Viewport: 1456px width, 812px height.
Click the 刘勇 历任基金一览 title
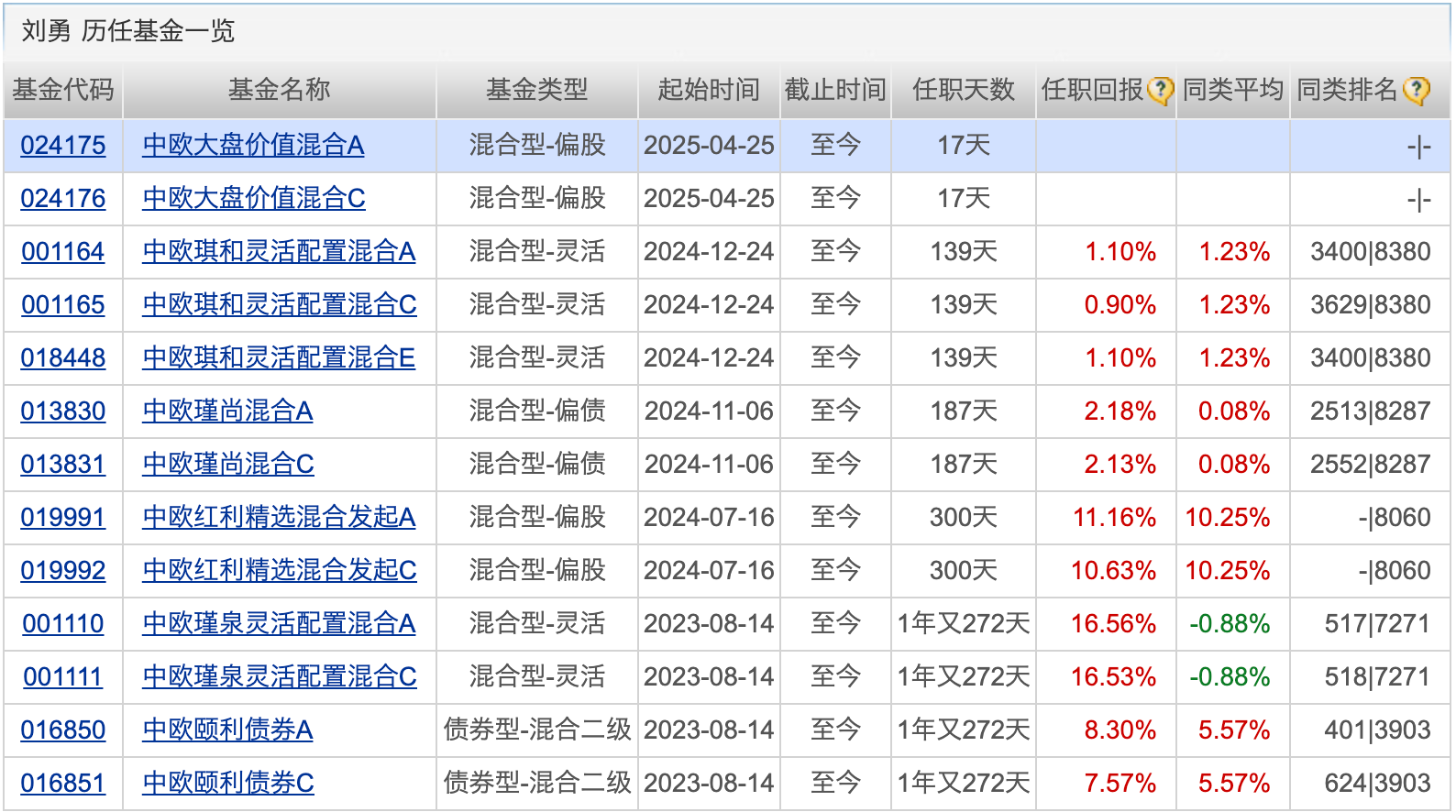pos(128,31)
